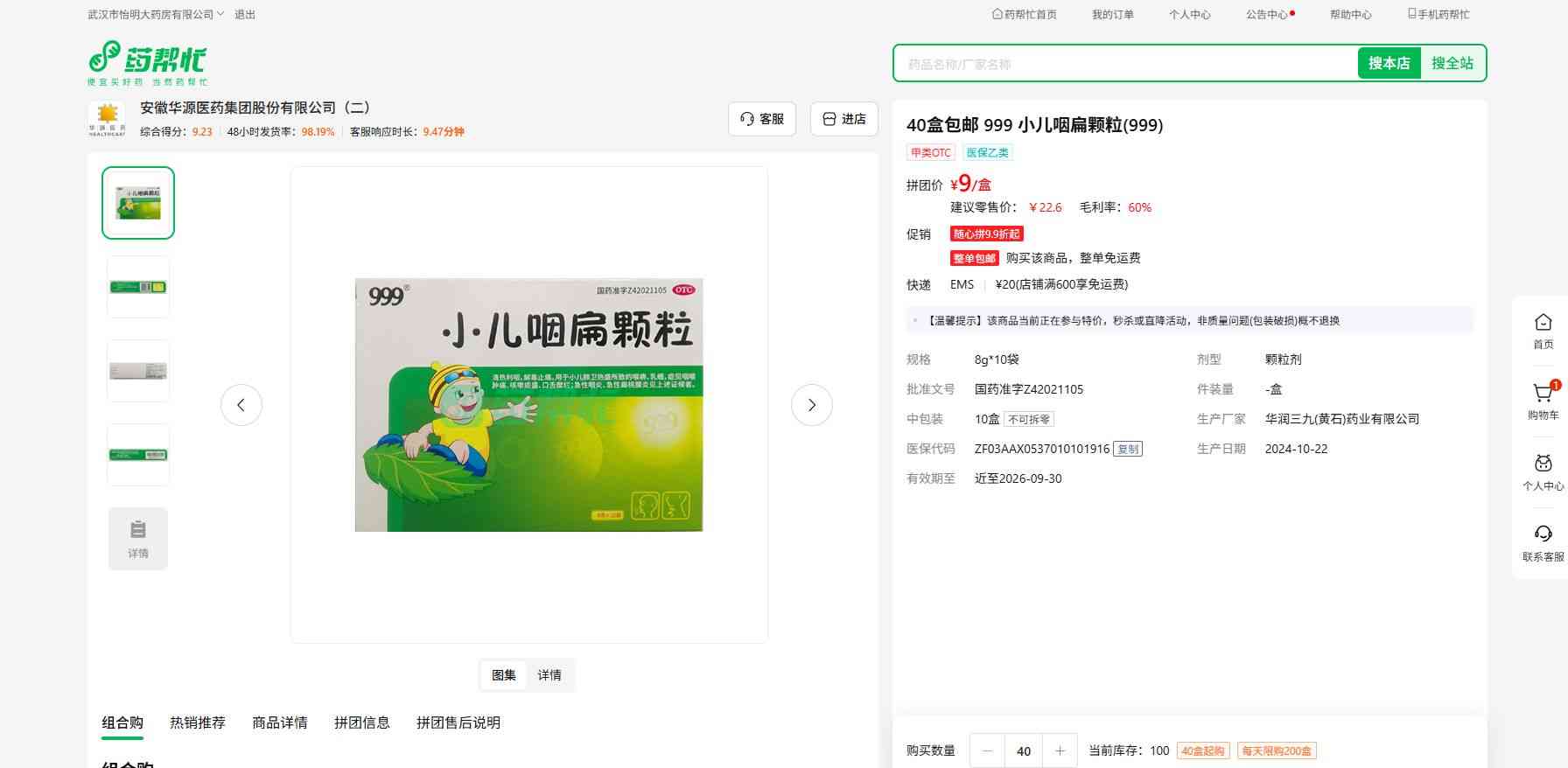The width and height of the screenshot is (1568, 768).
Task: Show previous product image with left arrow
Action: click(241, 405)
